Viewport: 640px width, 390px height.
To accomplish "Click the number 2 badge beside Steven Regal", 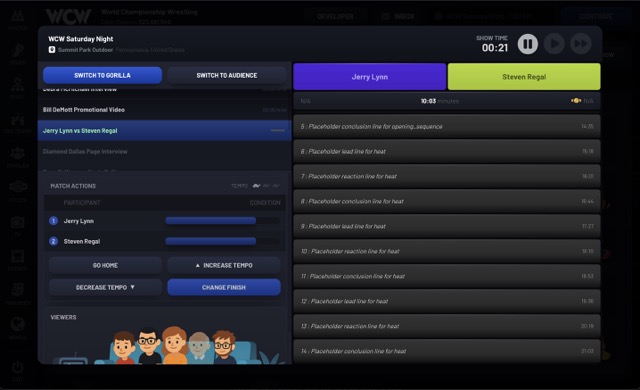I will click(53, 241).
